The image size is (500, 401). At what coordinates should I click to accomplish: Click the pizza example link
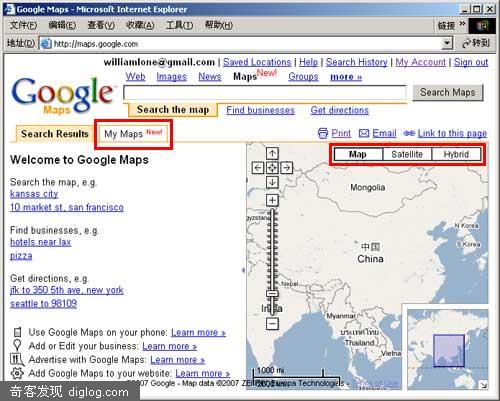(x=21, y=256)
